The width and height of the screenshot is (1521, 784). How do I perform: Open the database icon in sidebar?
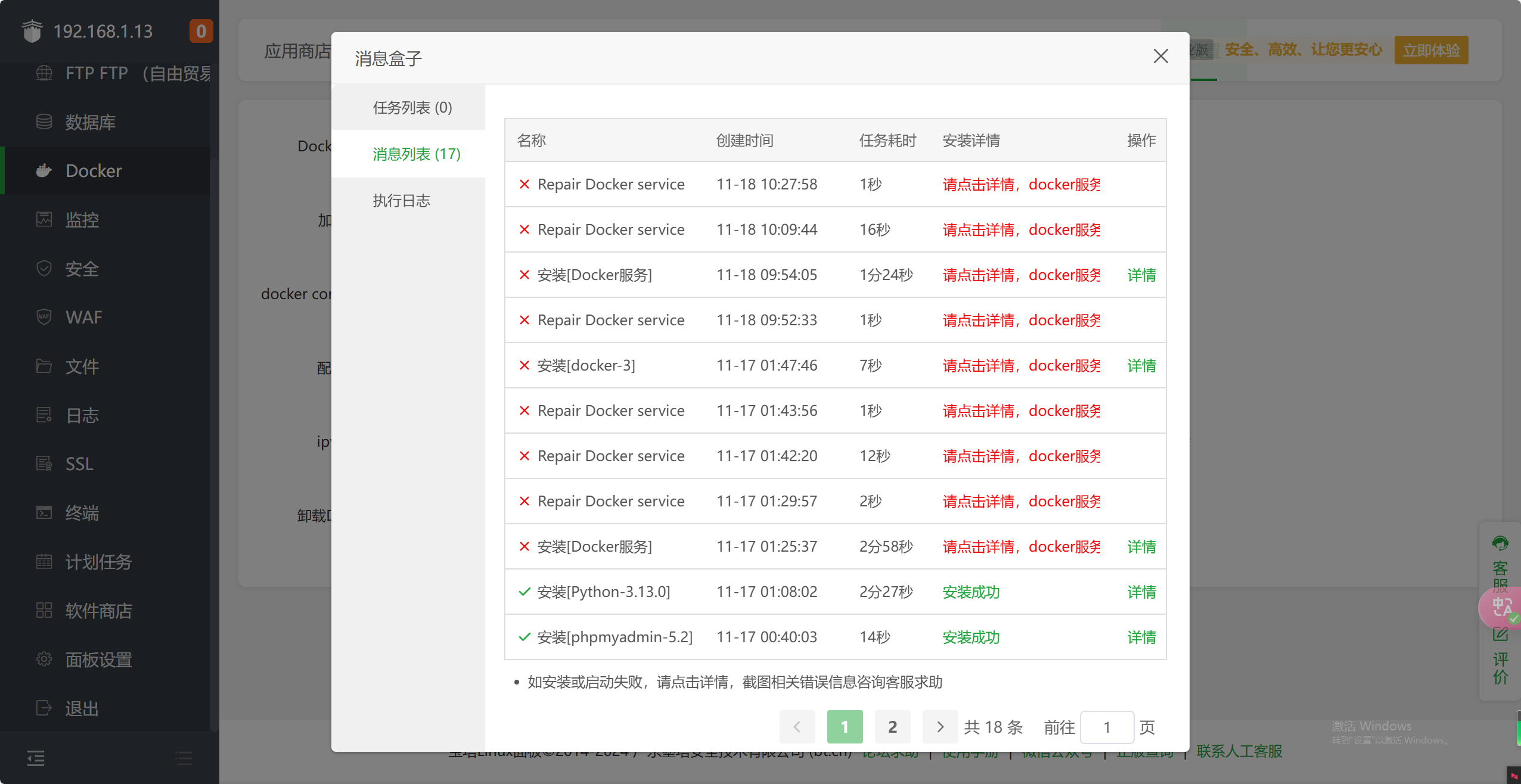44,122
